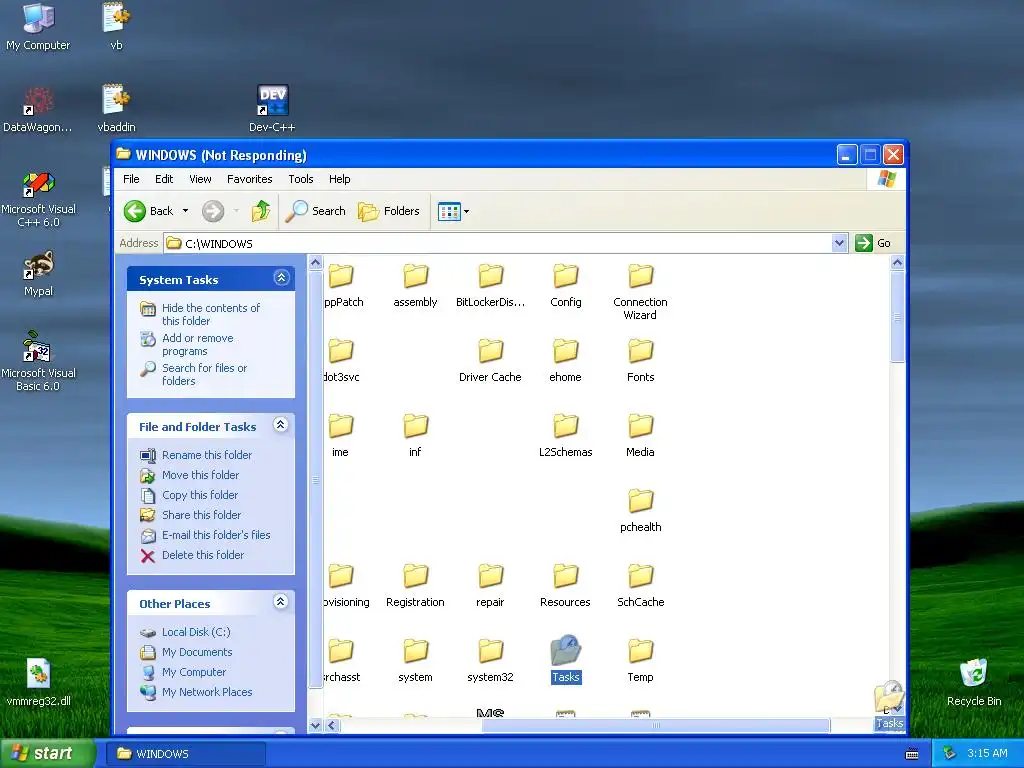Select the task pane scroll-down arrow
This screenshot has height=768, width=1024.
click(315, 726)
